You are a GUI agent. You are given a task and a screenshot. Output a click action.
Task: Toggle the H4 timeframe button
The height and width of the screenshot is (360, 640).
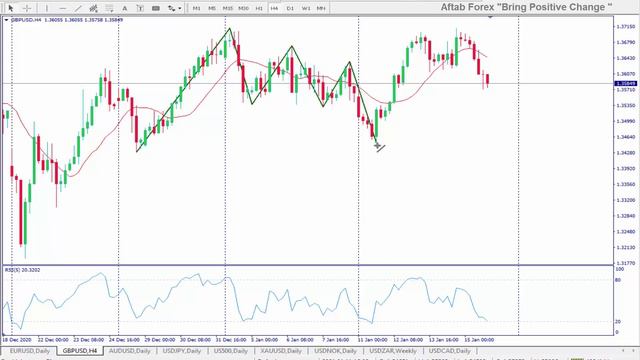(x=274, y=8)
